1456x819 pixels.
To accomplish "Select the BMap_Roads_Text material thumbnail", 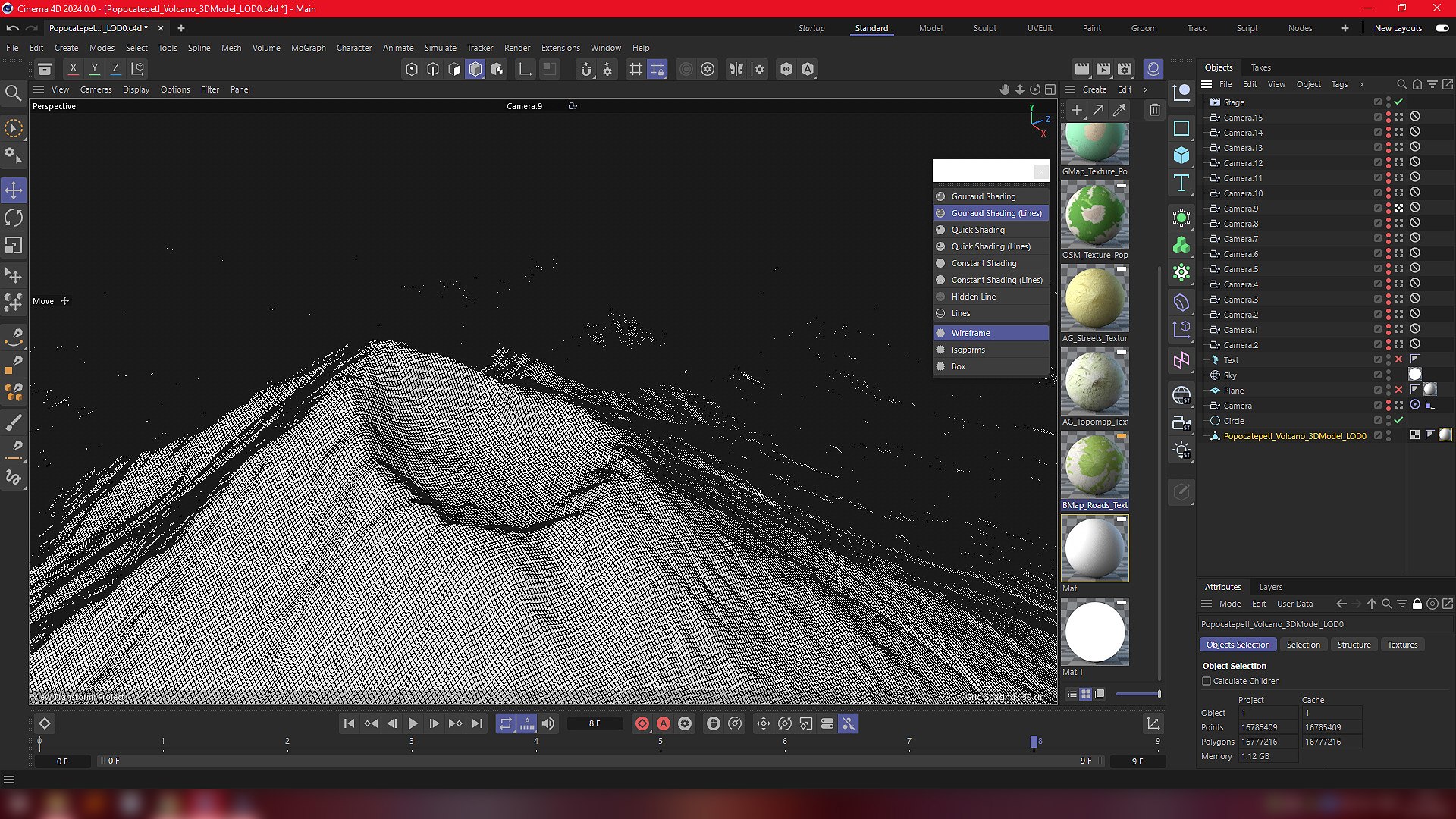I will point(1094,466).
